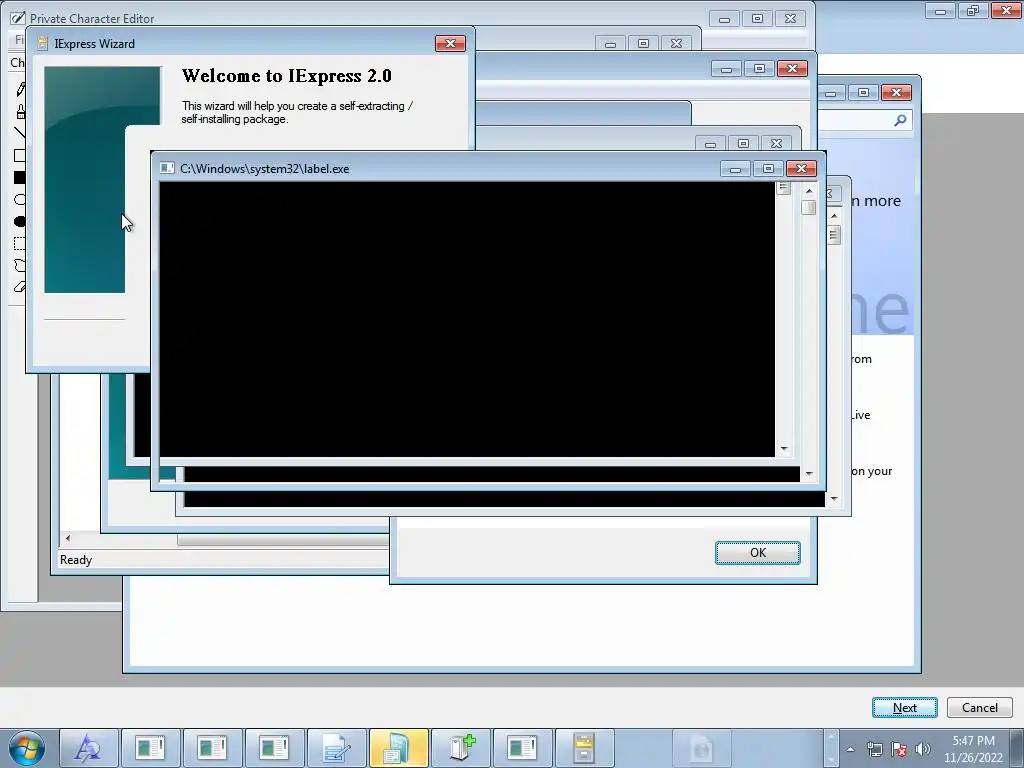Click the clock showing 5:47 PM

point(973,749)
